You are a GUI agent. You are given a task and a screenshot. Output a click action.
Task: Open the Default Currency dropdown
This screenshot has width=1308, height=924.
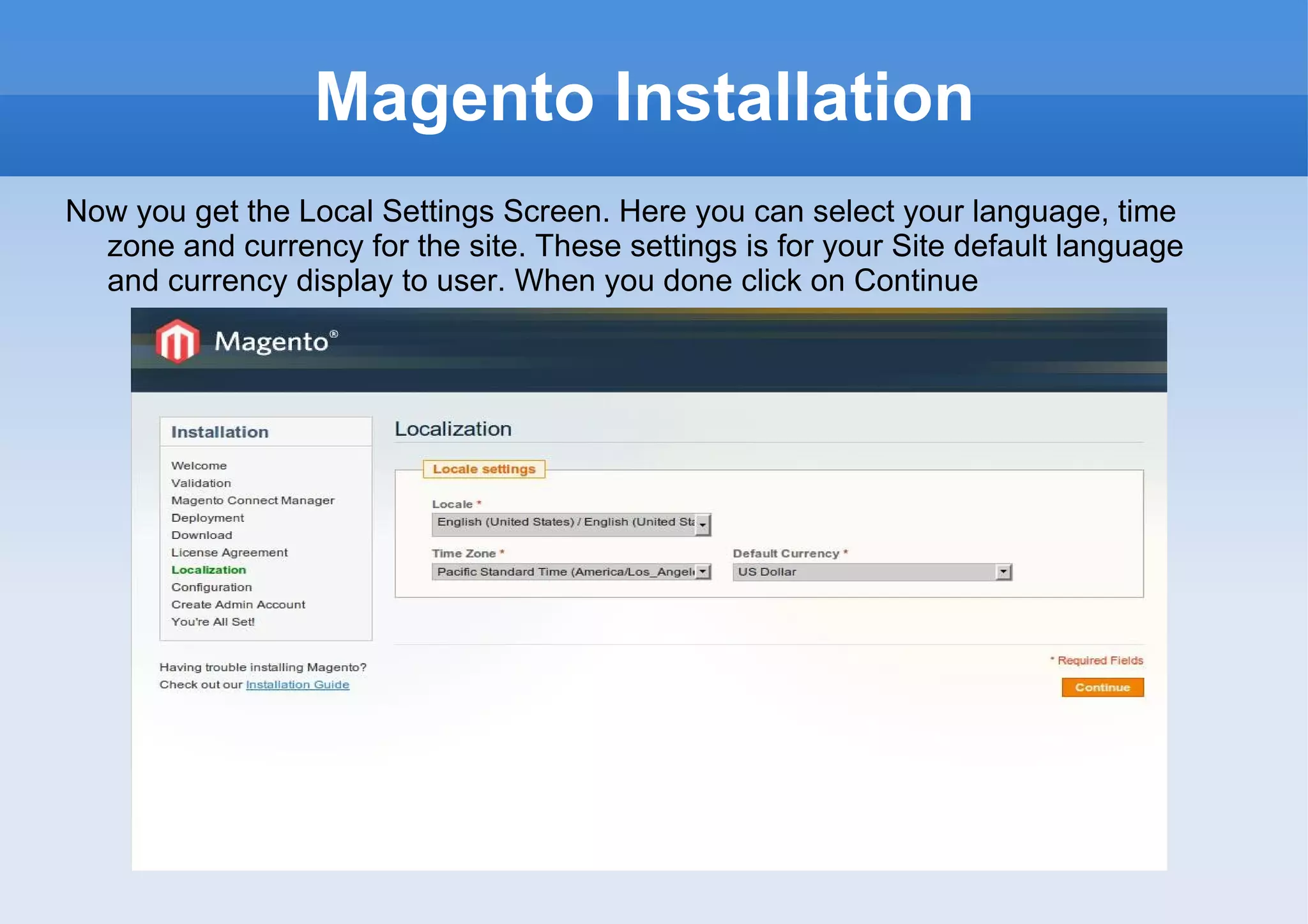(872, 572)
